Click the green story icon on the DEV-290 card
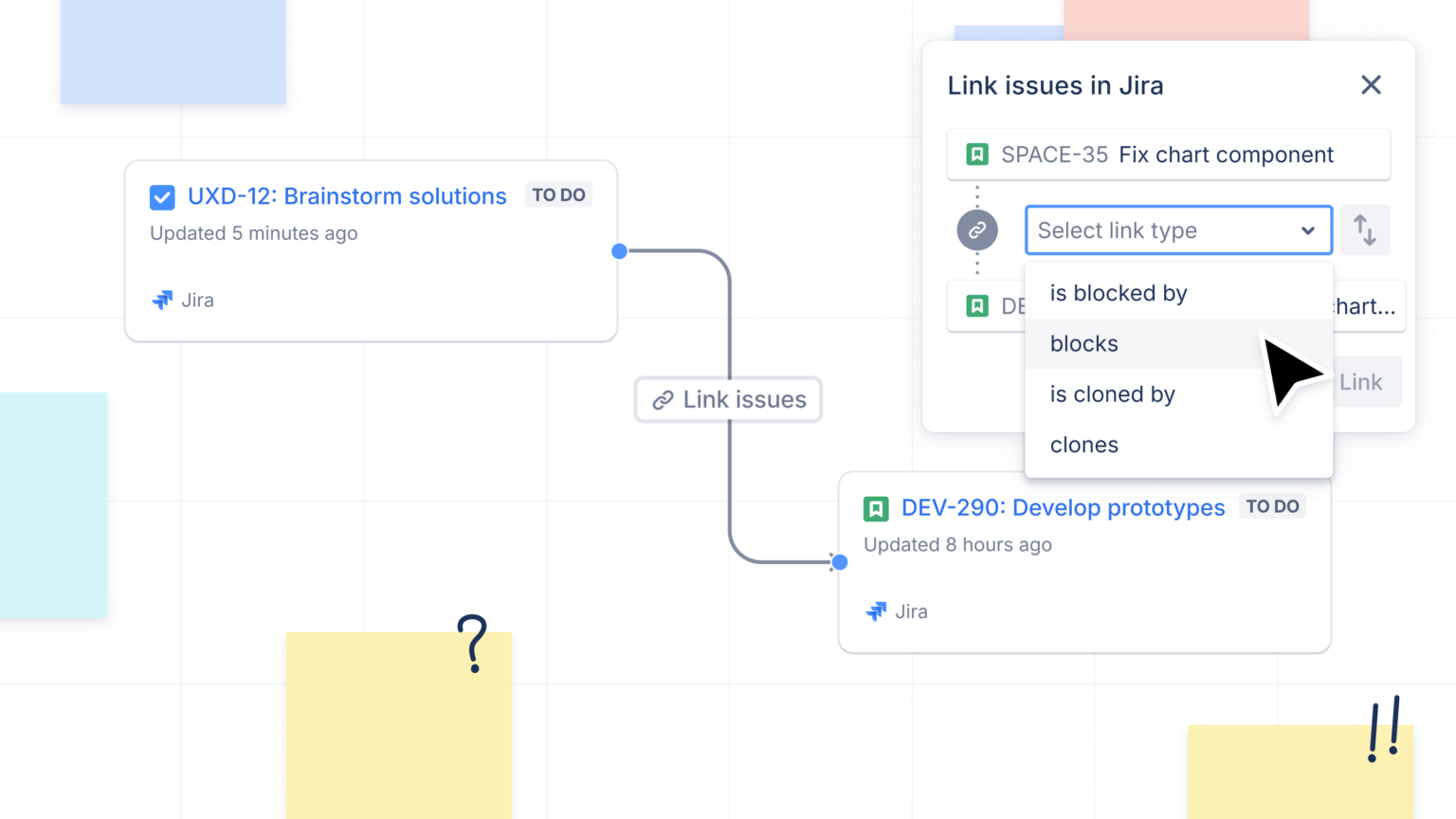Image resolution: width=1456 pixels, height=819 pixels. (x=876, y=508)
